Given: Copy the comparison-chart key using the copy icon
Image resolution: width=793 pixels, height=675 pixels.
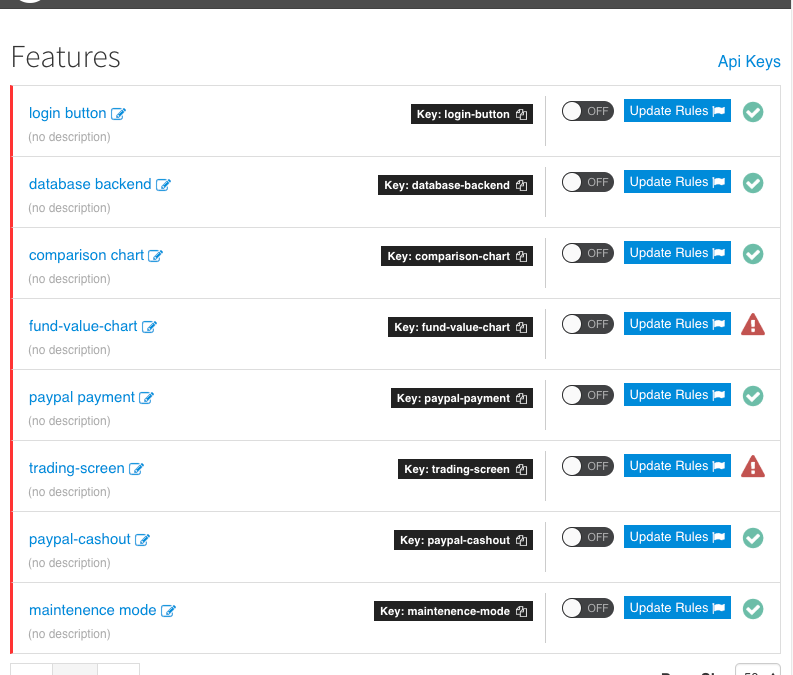Looking at the screenshot, I should [x=521, y=257].
